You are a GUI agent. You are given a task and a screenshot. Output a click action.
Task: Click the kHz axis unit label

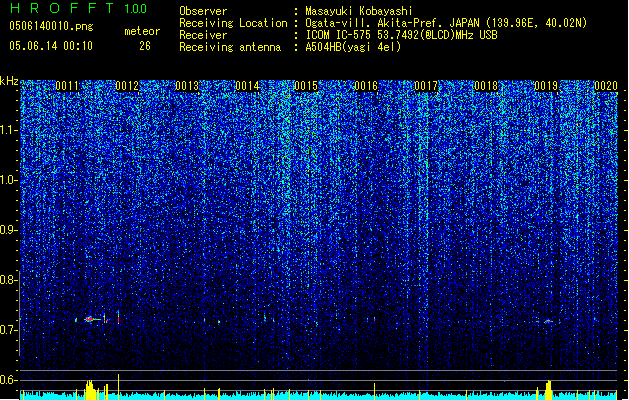[9, 81]
